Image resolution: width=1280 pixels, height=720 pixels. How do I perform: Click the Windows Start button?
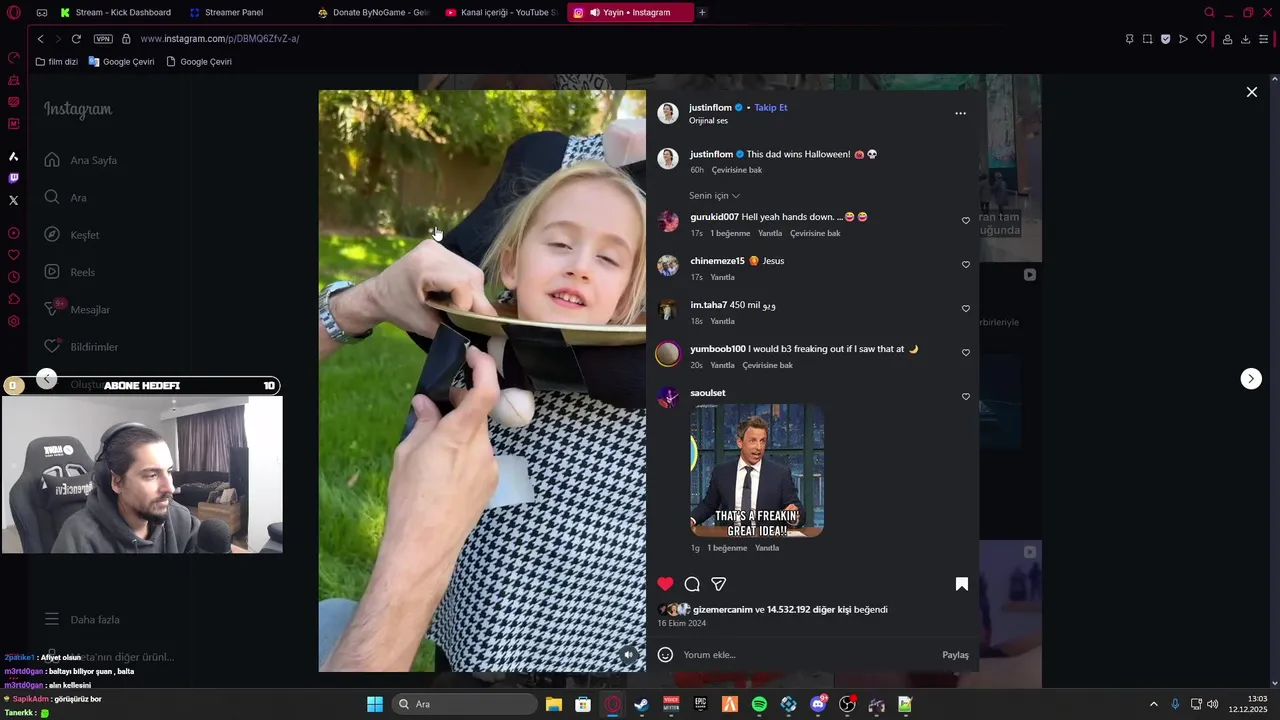[x=375, y=705]
